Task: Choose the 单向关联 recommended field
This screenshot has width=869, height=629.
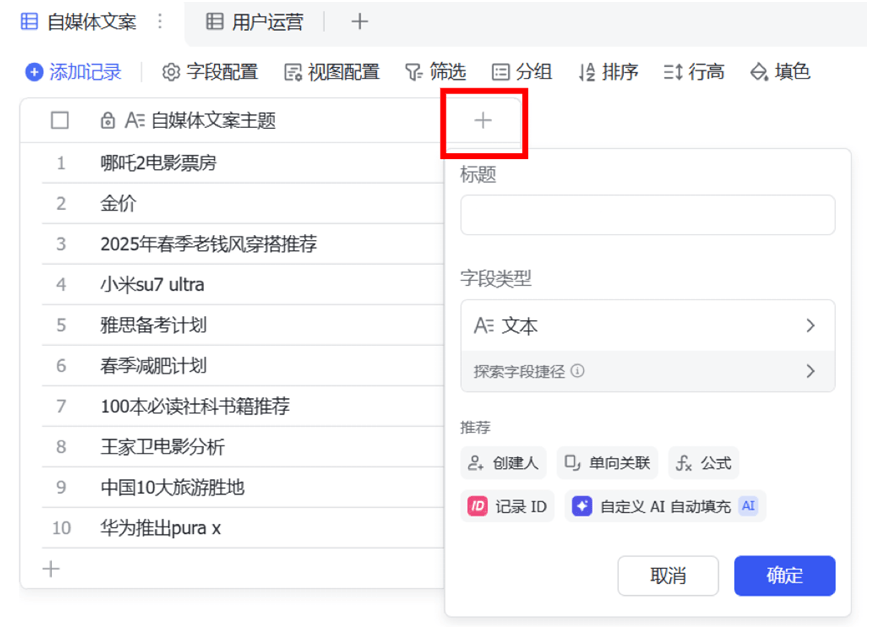Action: [607, 463]
